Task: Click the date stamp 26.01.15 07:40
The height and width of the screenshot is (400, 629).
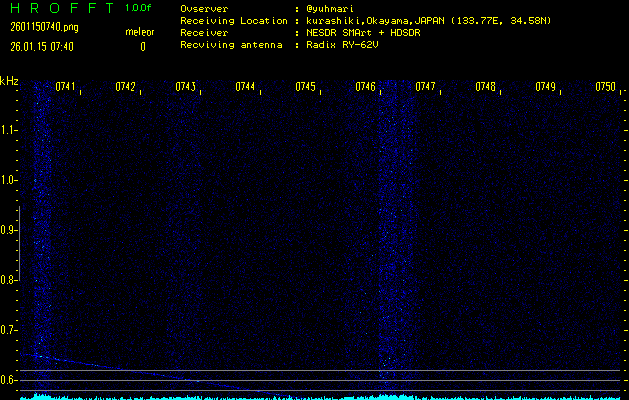Action: click(x=42, y=47)
